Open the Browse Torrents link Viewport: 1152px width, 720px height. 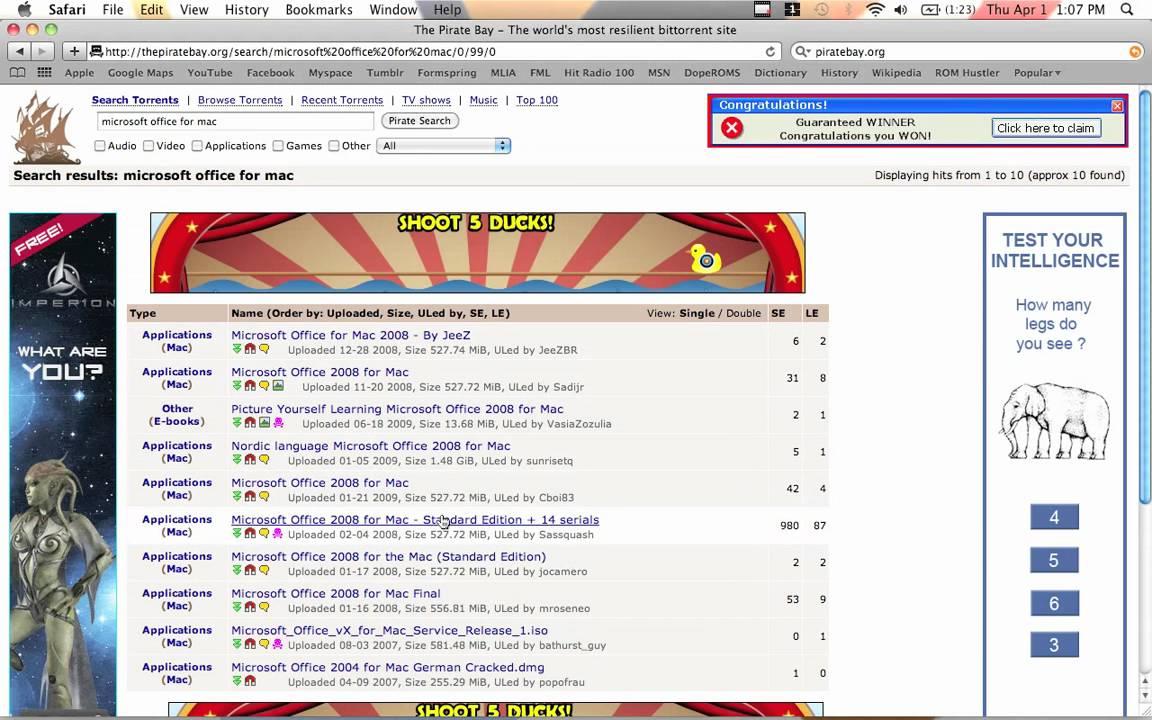pos(240,100)
